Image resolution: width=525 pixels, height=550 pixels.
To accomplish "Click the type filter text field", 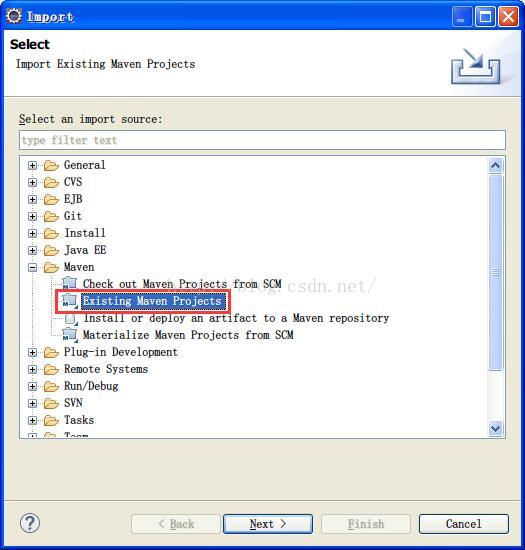I will tap(262, 140).
